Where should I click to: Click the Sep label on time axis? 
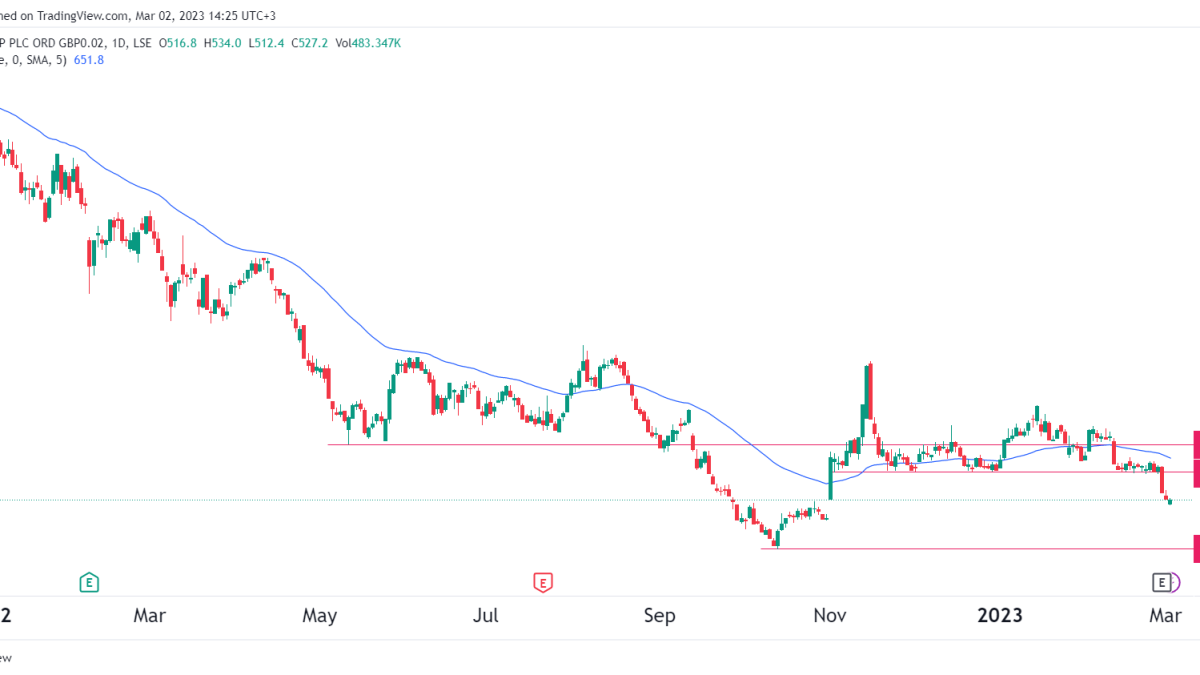(x=659, y=615)
